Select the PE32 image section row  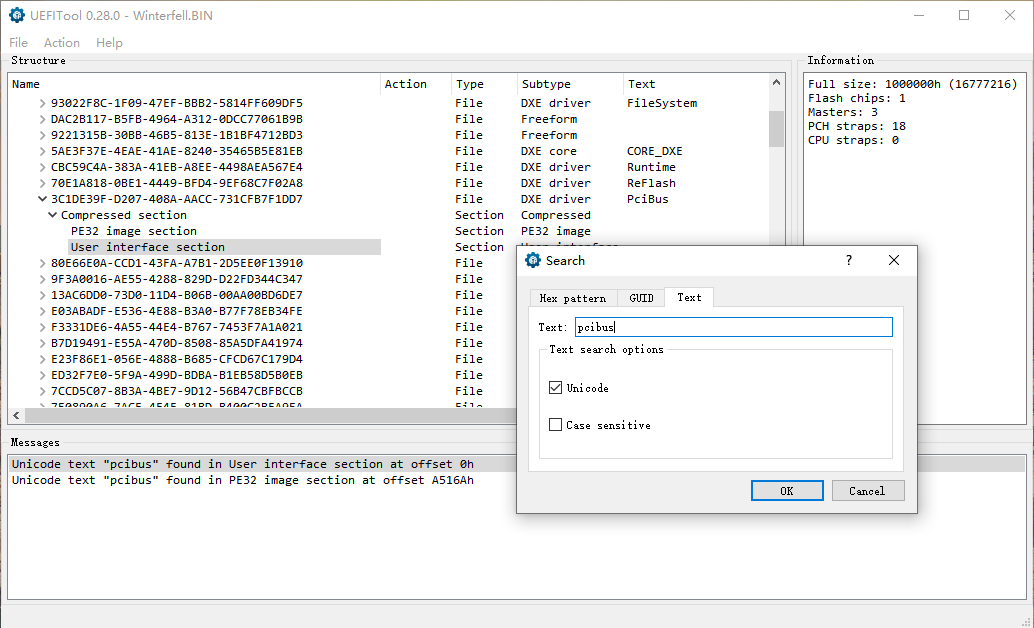click(x=134, y=231)
